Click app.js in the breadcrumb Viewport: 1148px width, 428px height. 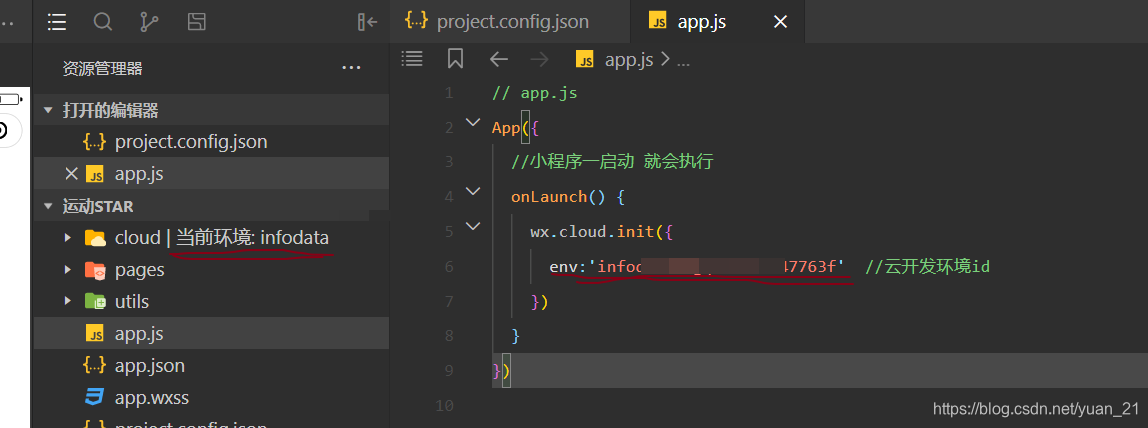click(x=629, y=60)
